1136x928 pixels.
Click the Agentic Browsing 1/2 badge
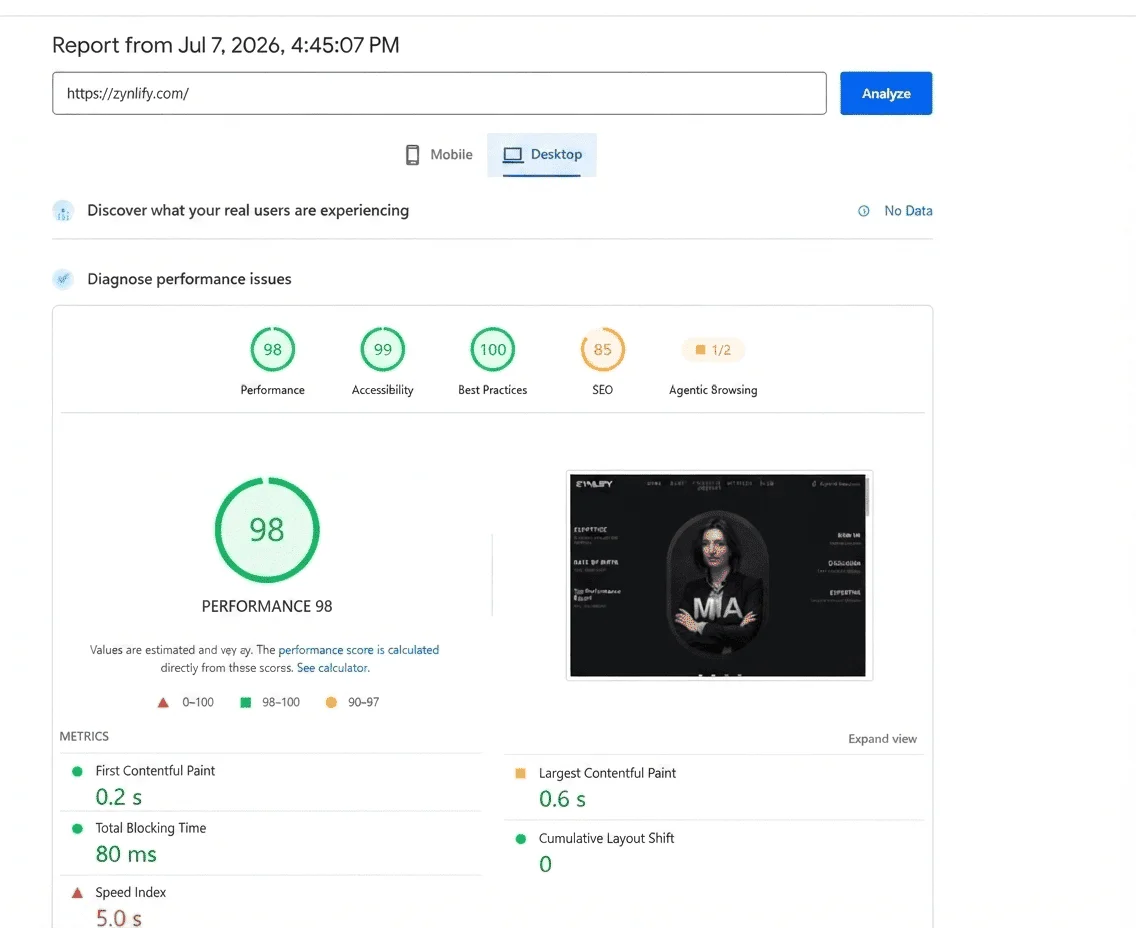(x=713, y=350)
